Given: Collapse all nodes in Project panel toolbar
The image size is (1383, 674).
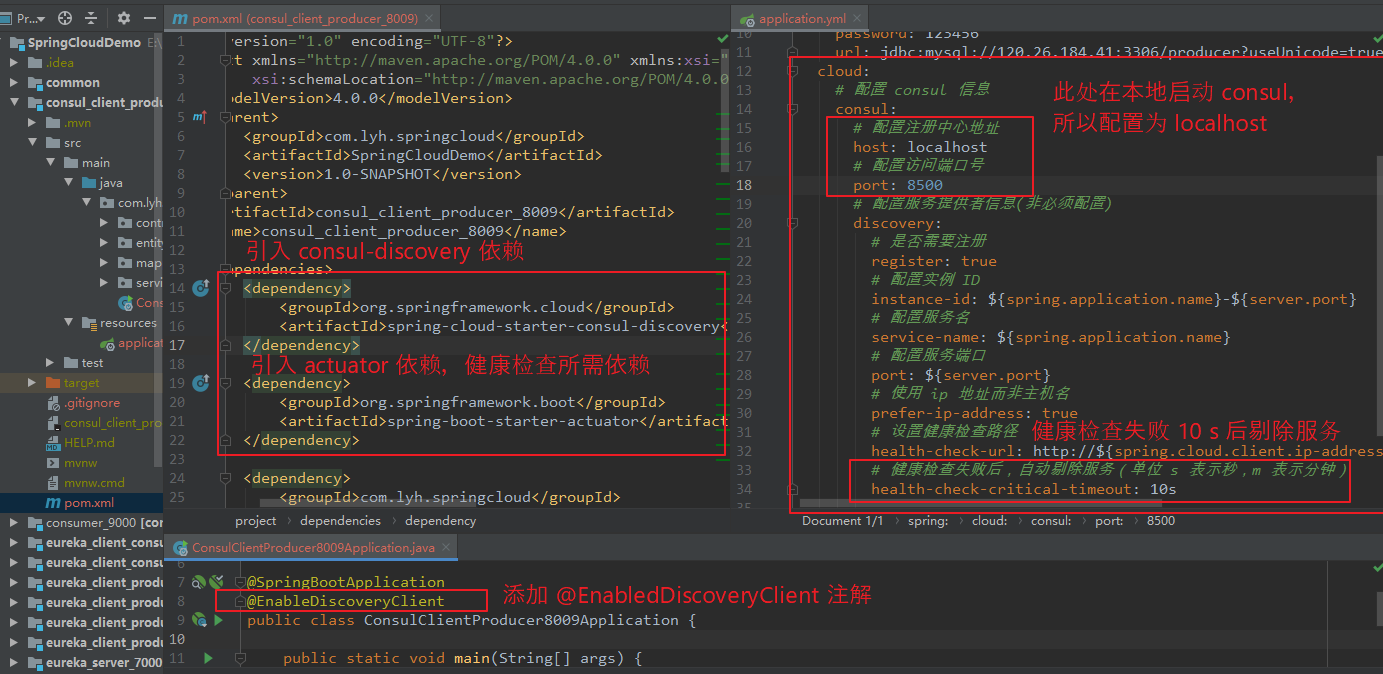Looking at the screenshot, I should pyautogui.click(x=92, y=18).
